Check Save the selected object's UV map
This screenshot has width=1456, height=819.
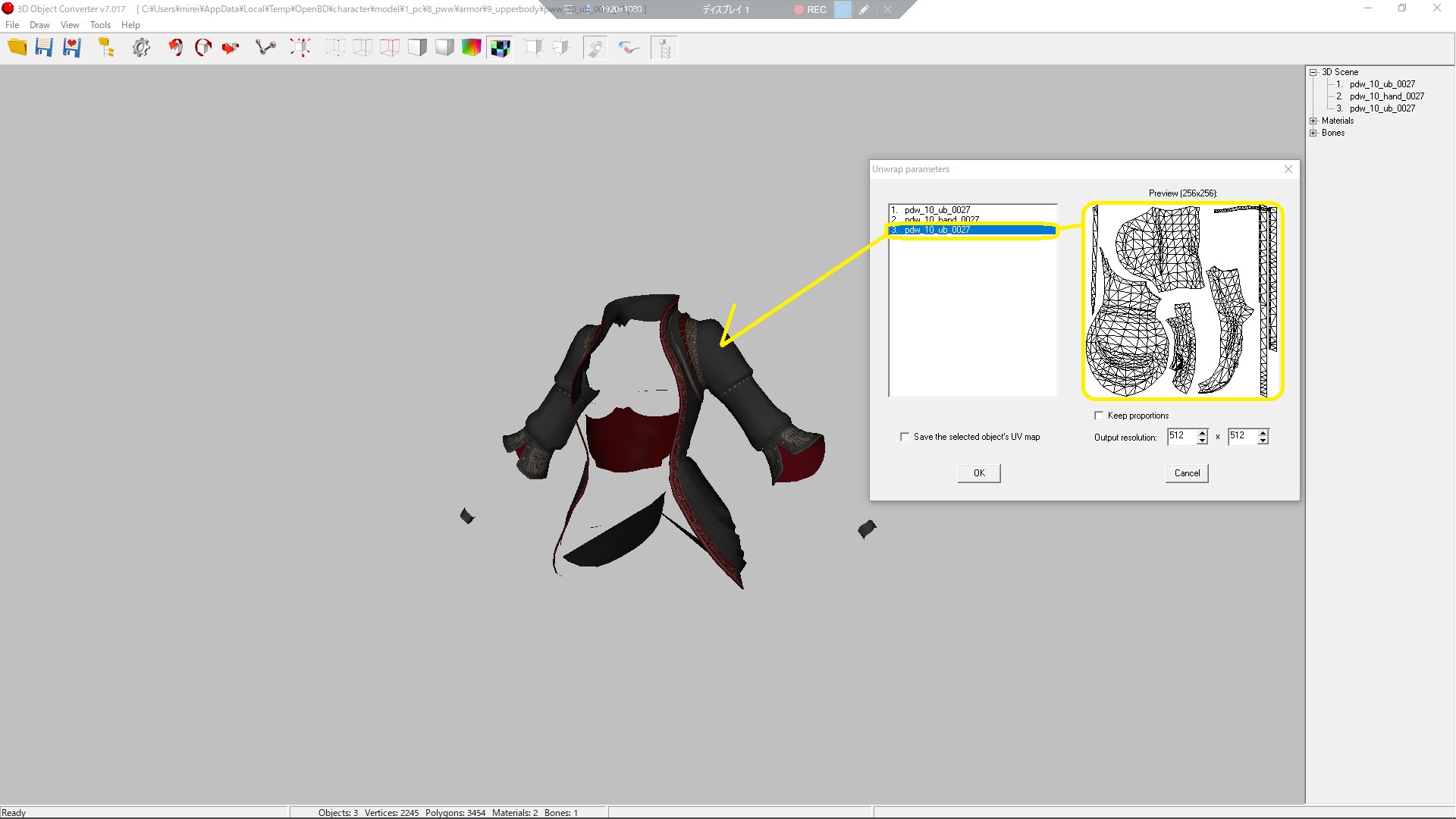(905, 437)
